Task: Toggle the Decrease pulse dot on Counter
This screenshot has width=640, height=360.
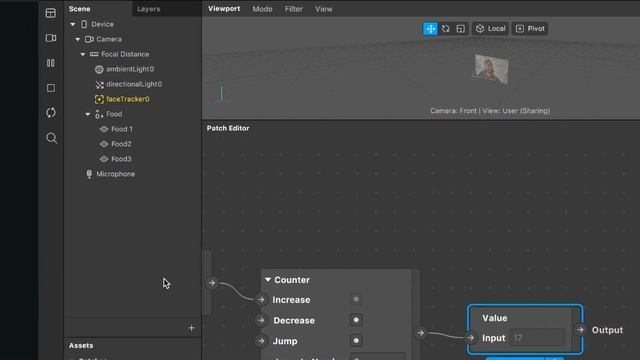Action: click(356, 320)
